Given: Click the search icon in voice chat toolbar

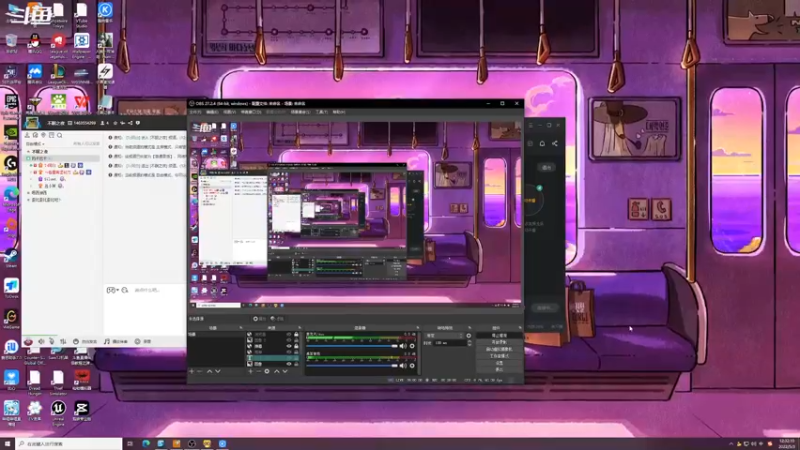Looking at the screenshot, I should click(x=60, y=135).
